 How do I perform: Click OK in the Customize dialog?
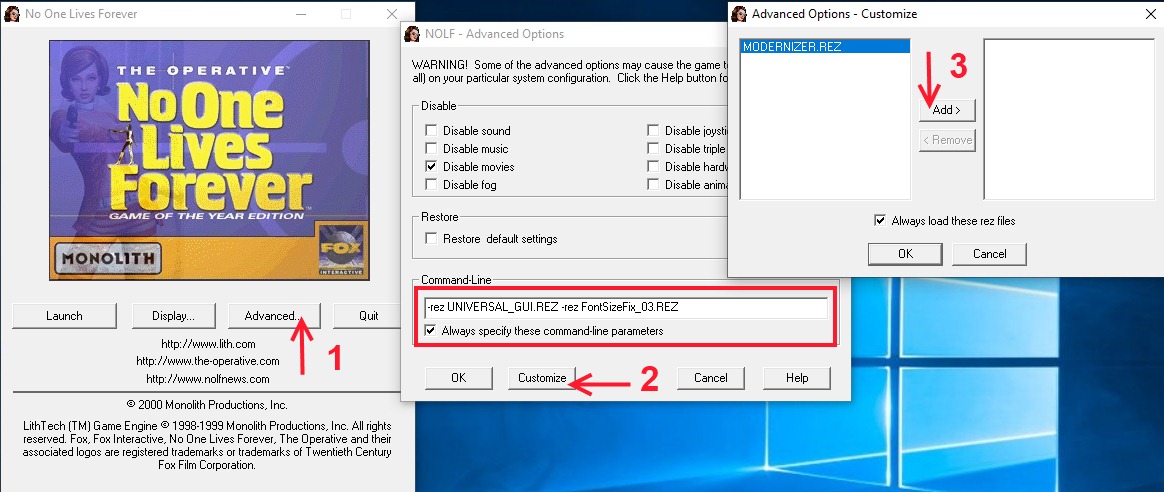[905, 254]
